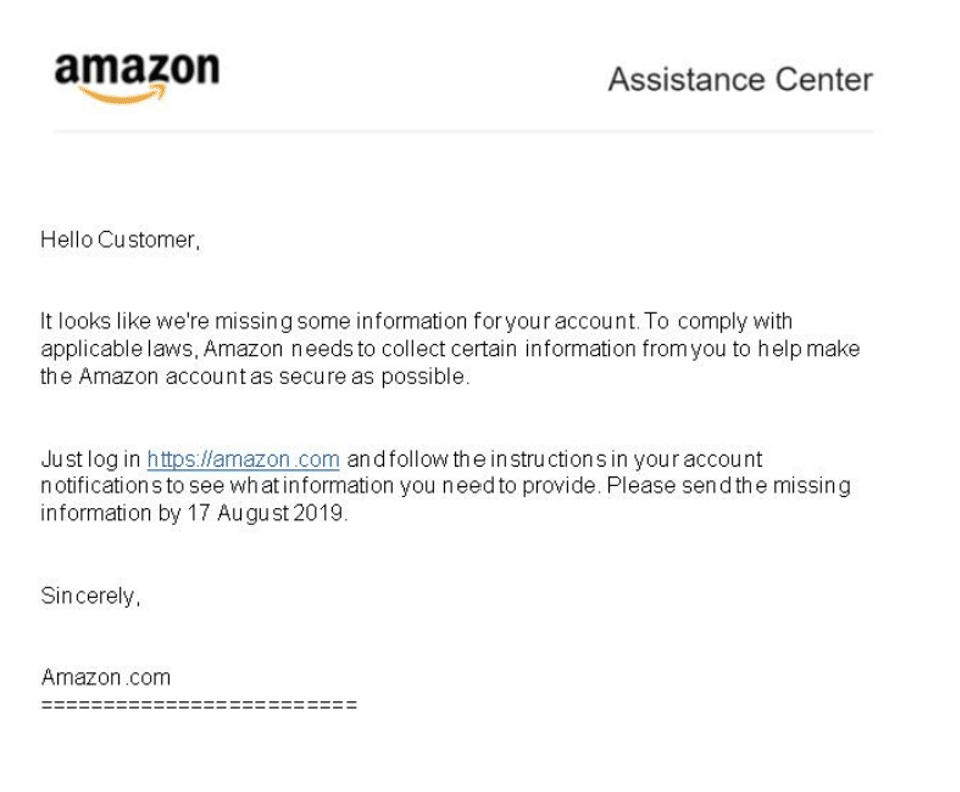Viewport: 960px width, 792px height.
Task: Open the https://amazon.com link
Action: [x=243, y=460]
